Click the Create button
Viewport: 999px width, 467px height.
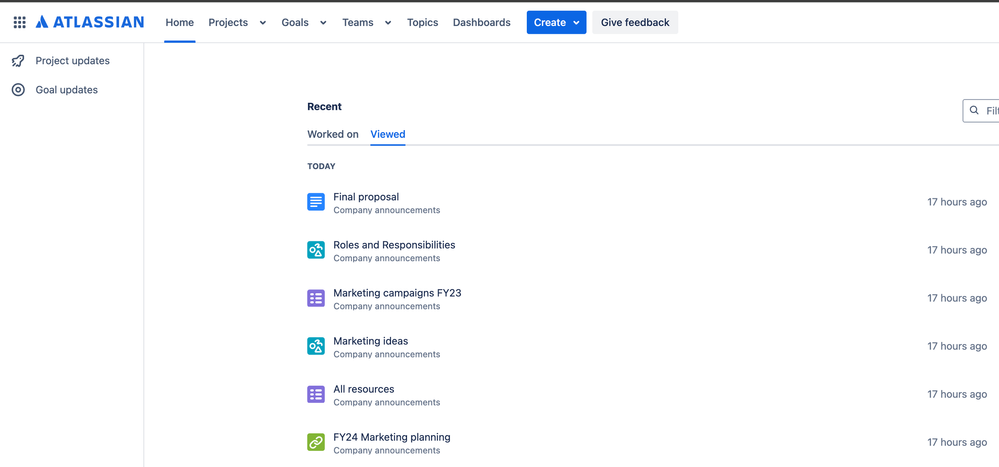tap(556, 22)
